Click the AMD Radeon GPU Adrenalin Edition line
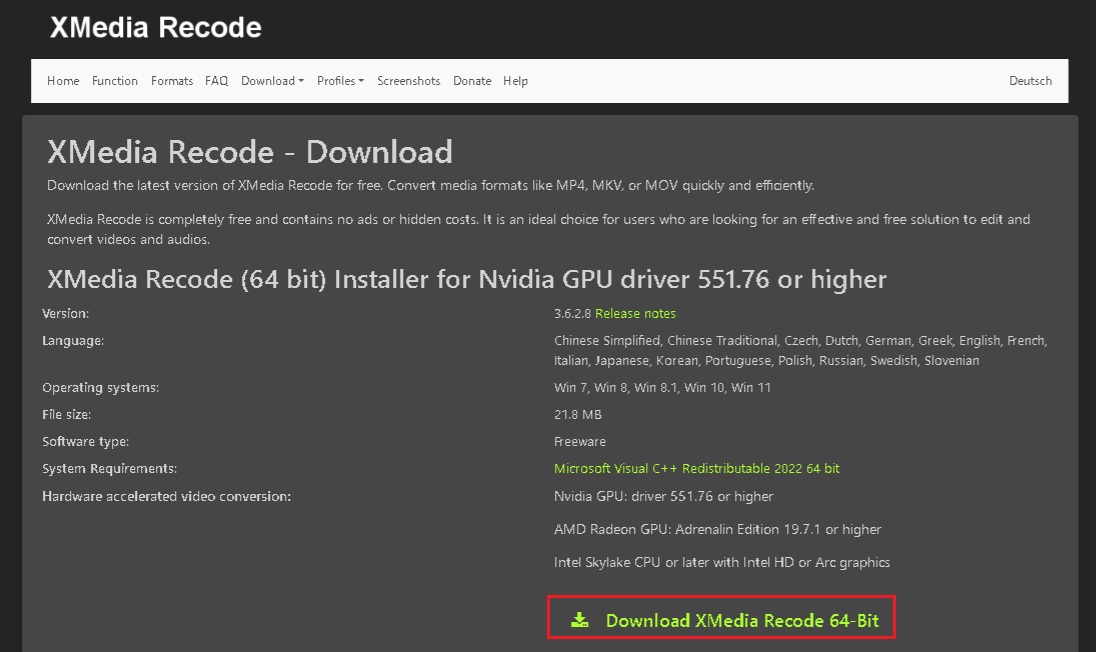This screenshot has height=652, width=1096. coord(717,529)
